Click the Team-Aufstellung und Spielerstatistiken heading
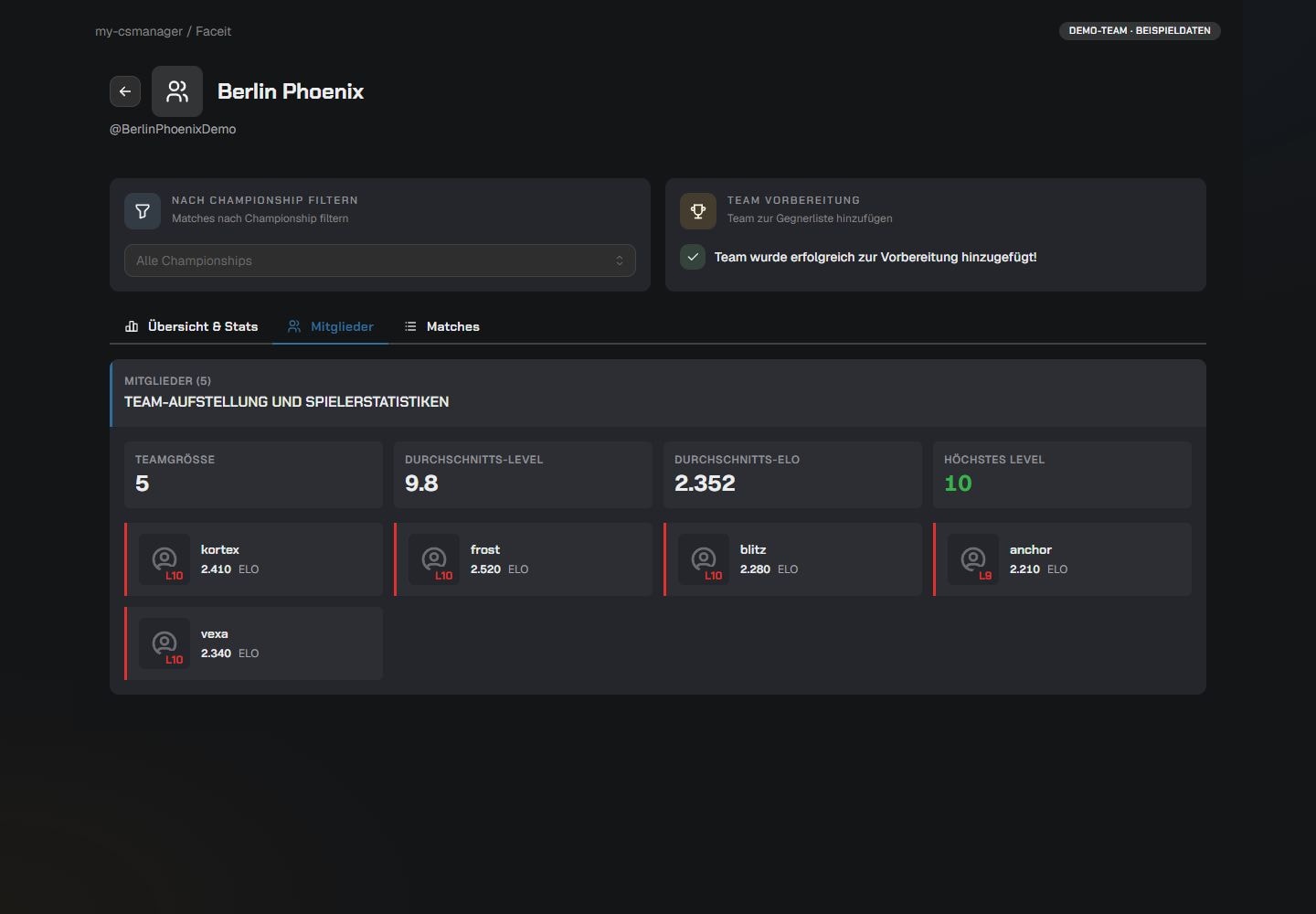 [286, 401]
